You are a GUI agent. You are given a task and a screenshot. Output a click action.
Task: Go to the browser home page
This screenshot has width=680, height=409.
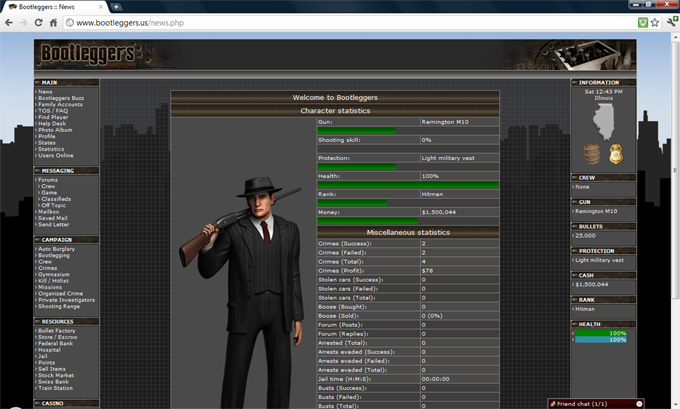(x=56, y=22)
